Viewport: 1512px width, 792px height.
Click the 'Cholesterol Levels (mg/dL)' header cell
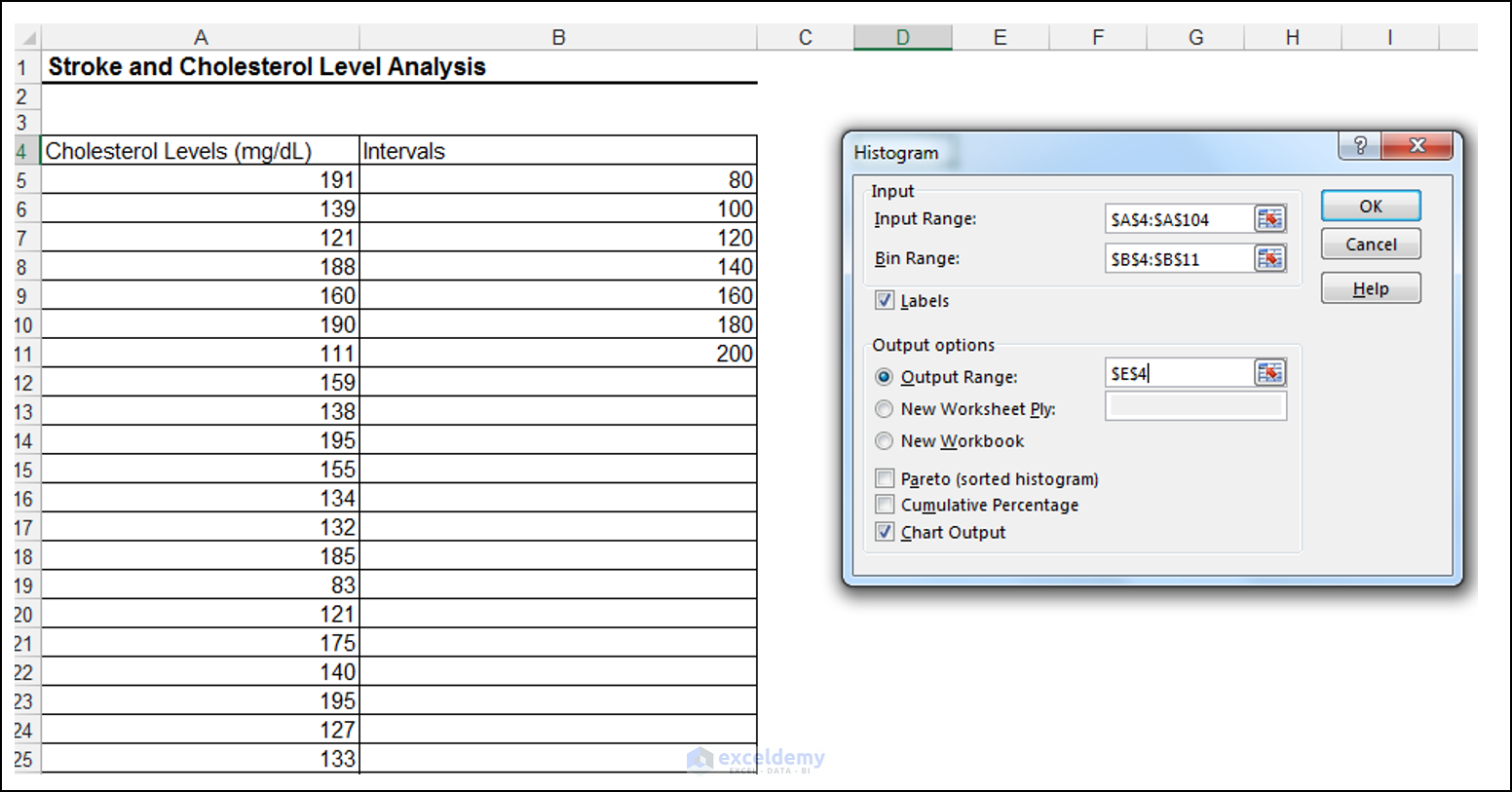(201, 151)
